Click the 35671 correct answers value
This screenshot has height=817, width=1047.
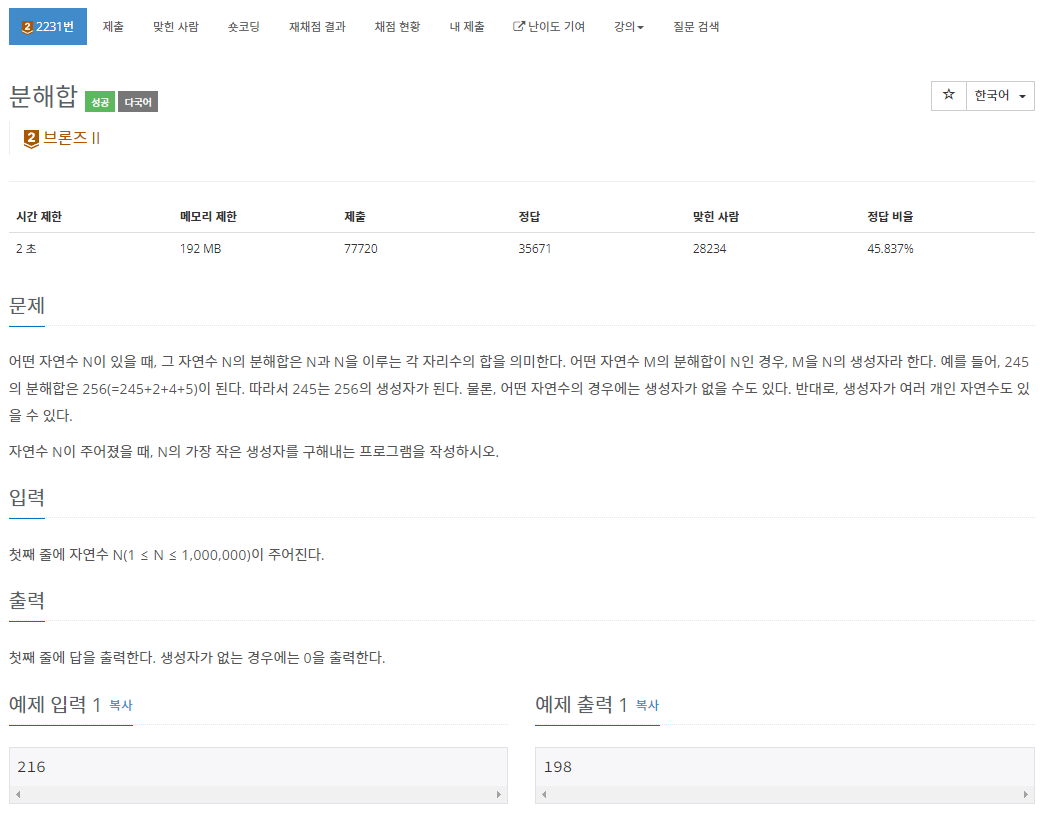point(535,248)
